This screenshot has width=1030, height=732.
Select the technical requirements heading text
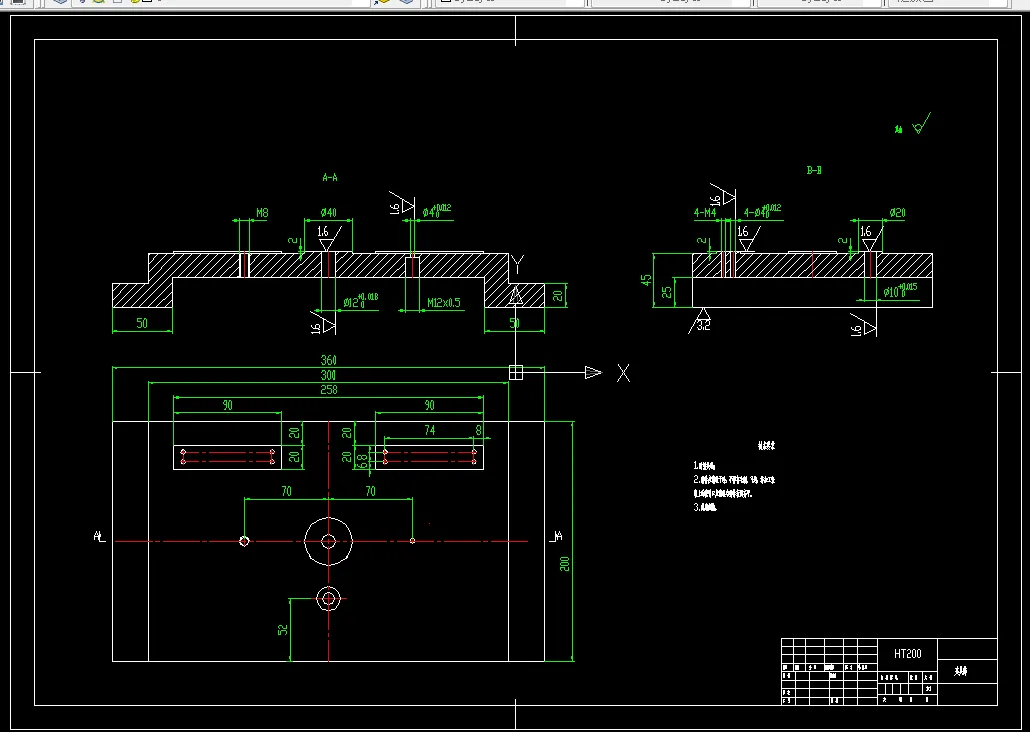point(767,446)
